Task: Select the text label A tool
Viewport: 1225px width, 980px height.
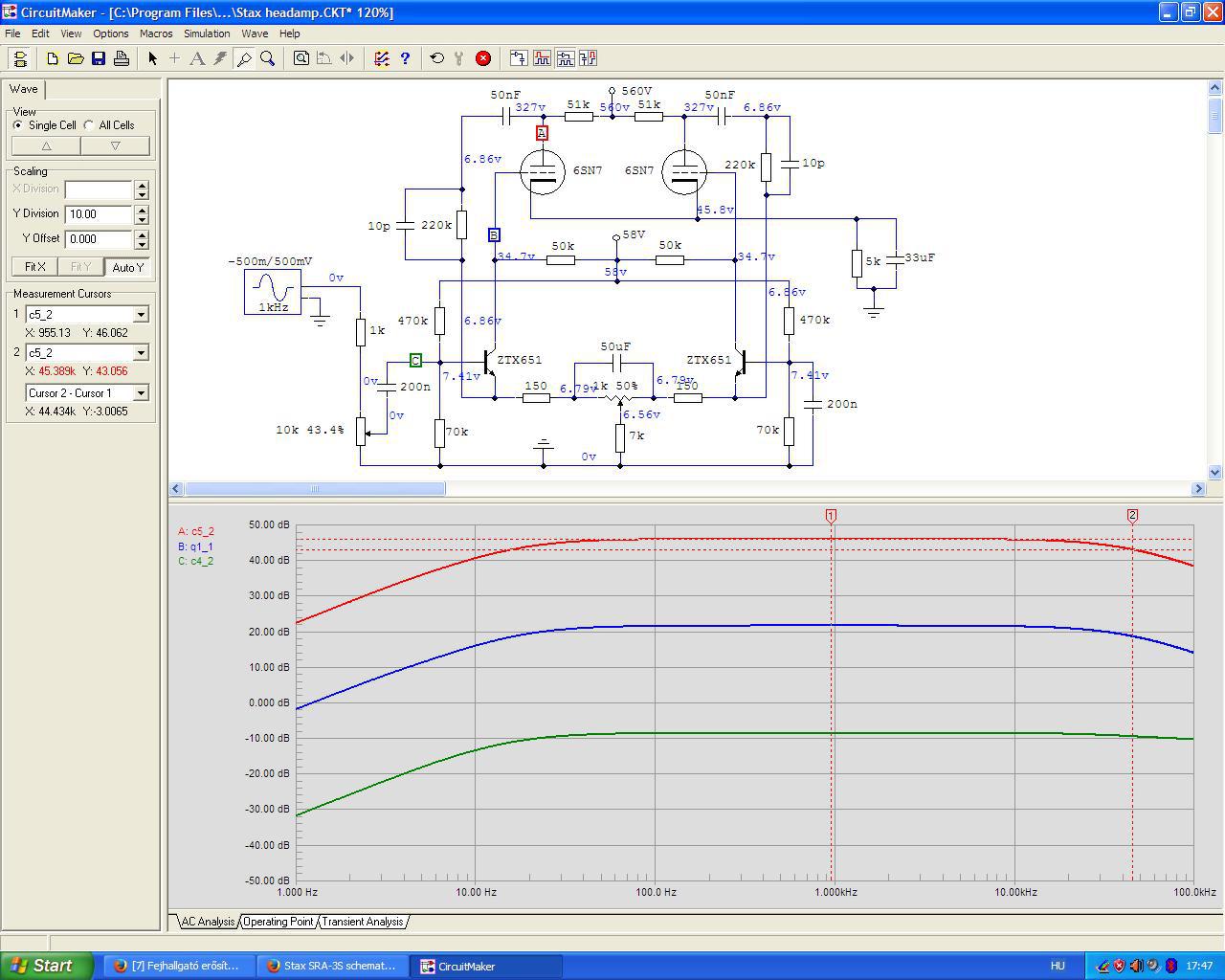Action: coord(197,58)
